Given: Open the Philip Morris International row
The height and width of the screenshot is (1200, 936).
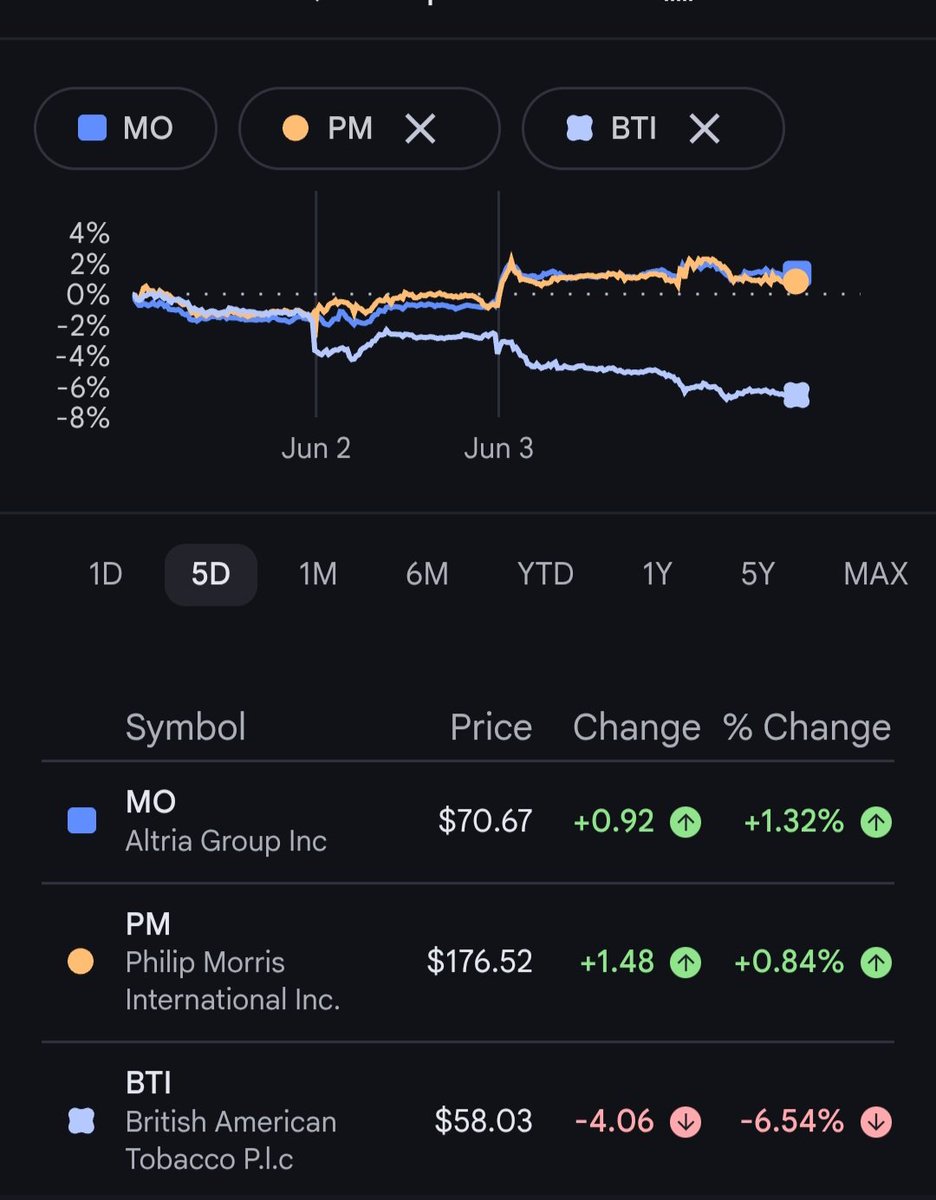Looking at the screenshot, I should click(x=468, y=962).
